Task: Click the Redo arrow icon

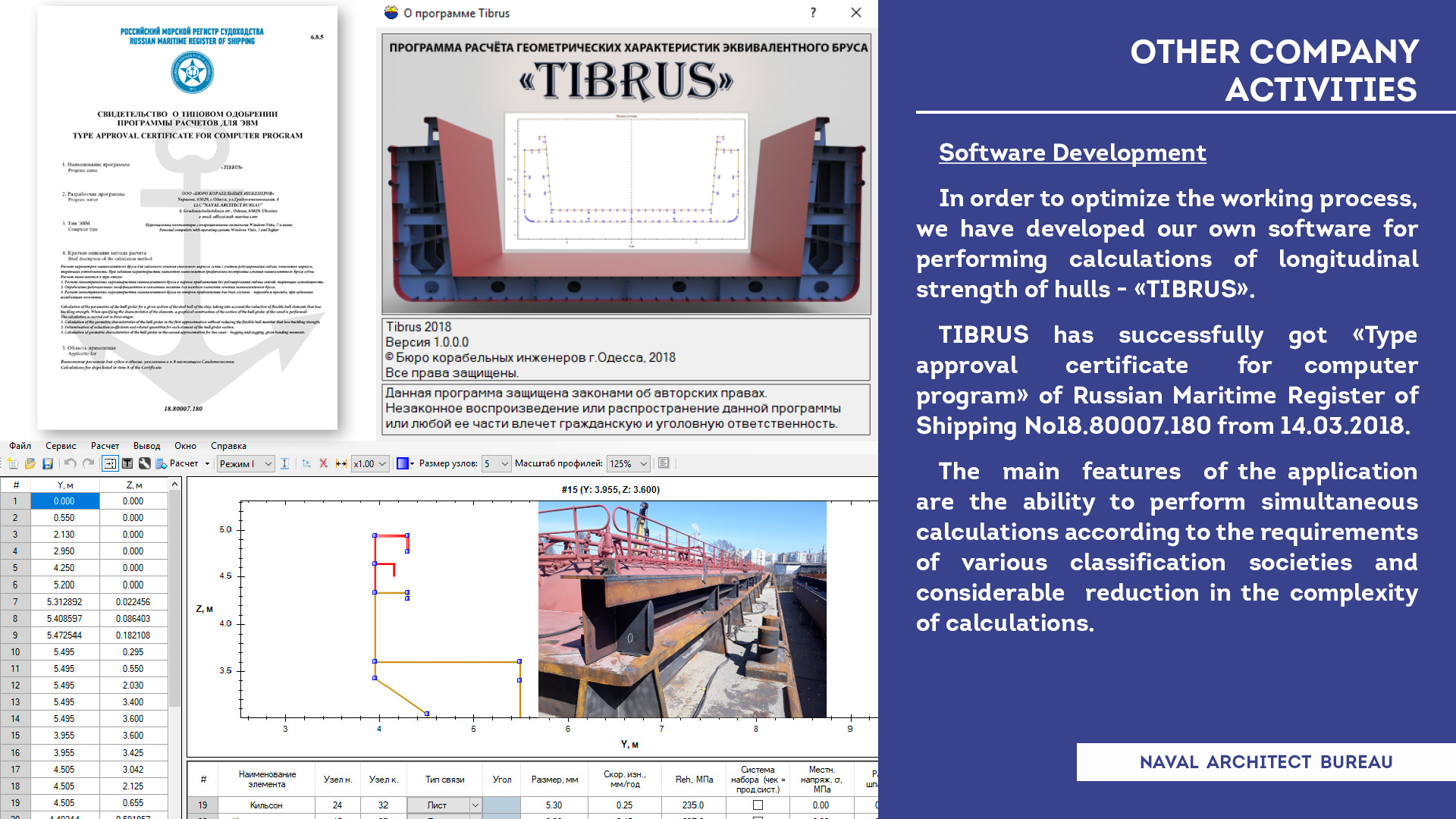Action: (88, 463)
